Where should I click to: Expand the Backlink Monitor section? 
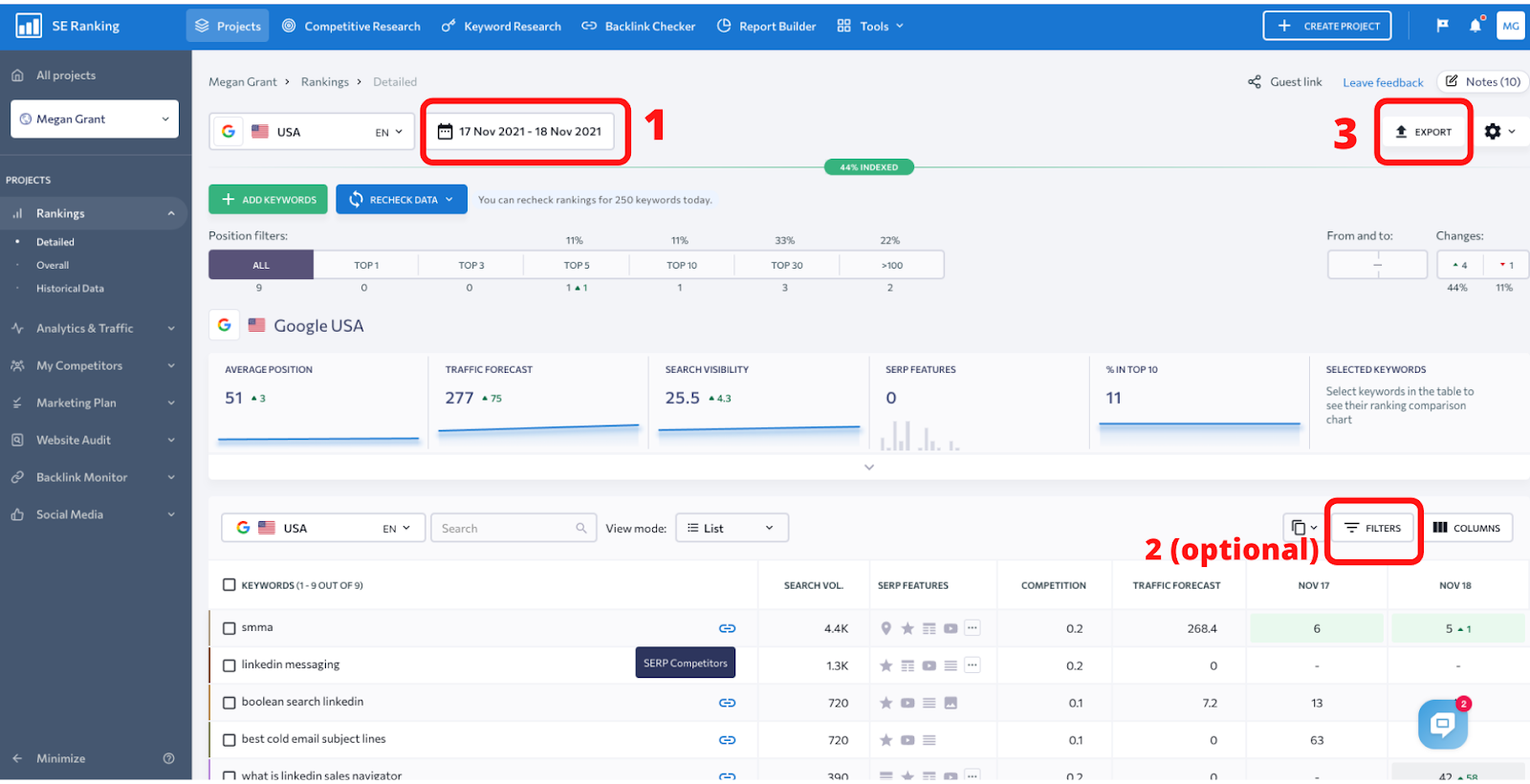94,477
